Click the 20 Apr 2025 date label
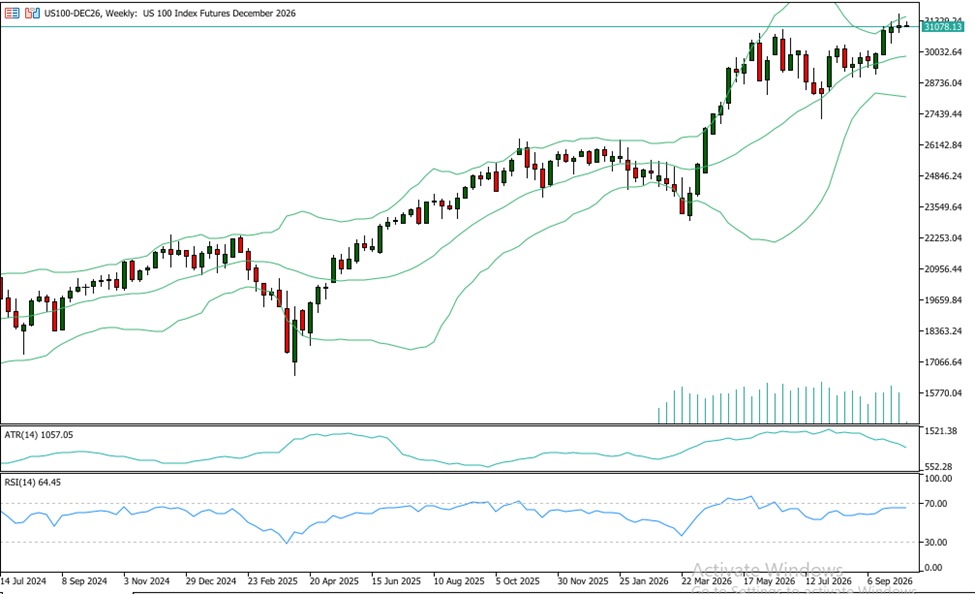 pyautogui.click(x=334, y=581)
